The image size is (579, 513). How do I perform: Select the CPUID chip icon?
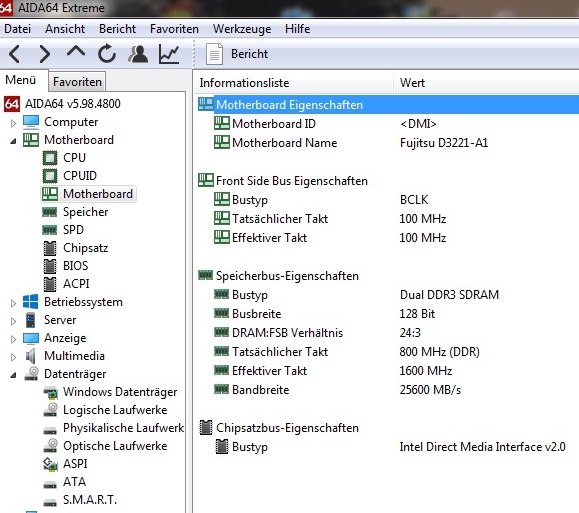[50, 176]
